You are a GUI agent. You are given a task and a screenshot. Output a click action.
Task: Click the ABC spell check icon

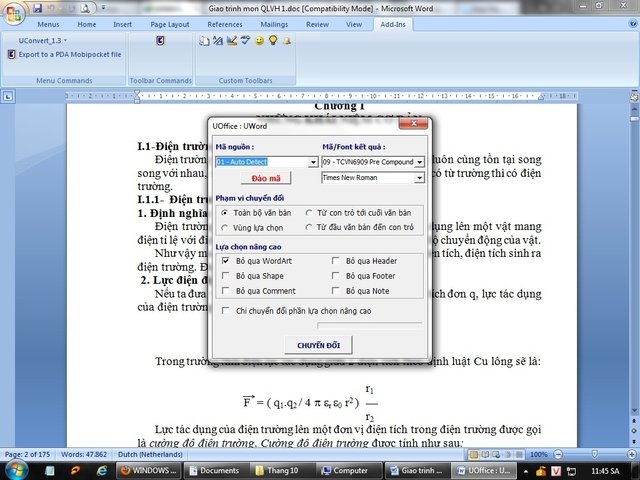(245, 40)
